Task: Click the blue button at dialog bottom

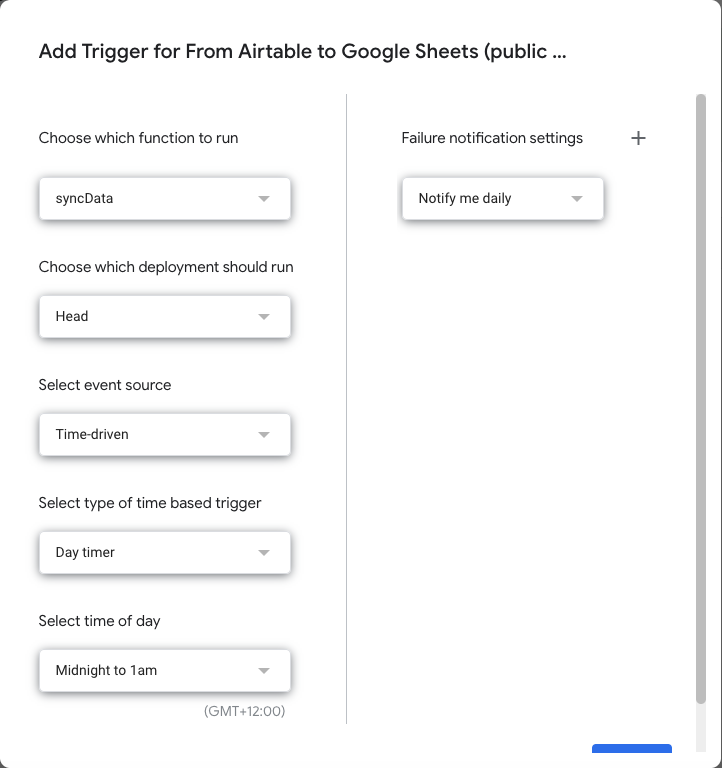Action: (x=632, y=748)
